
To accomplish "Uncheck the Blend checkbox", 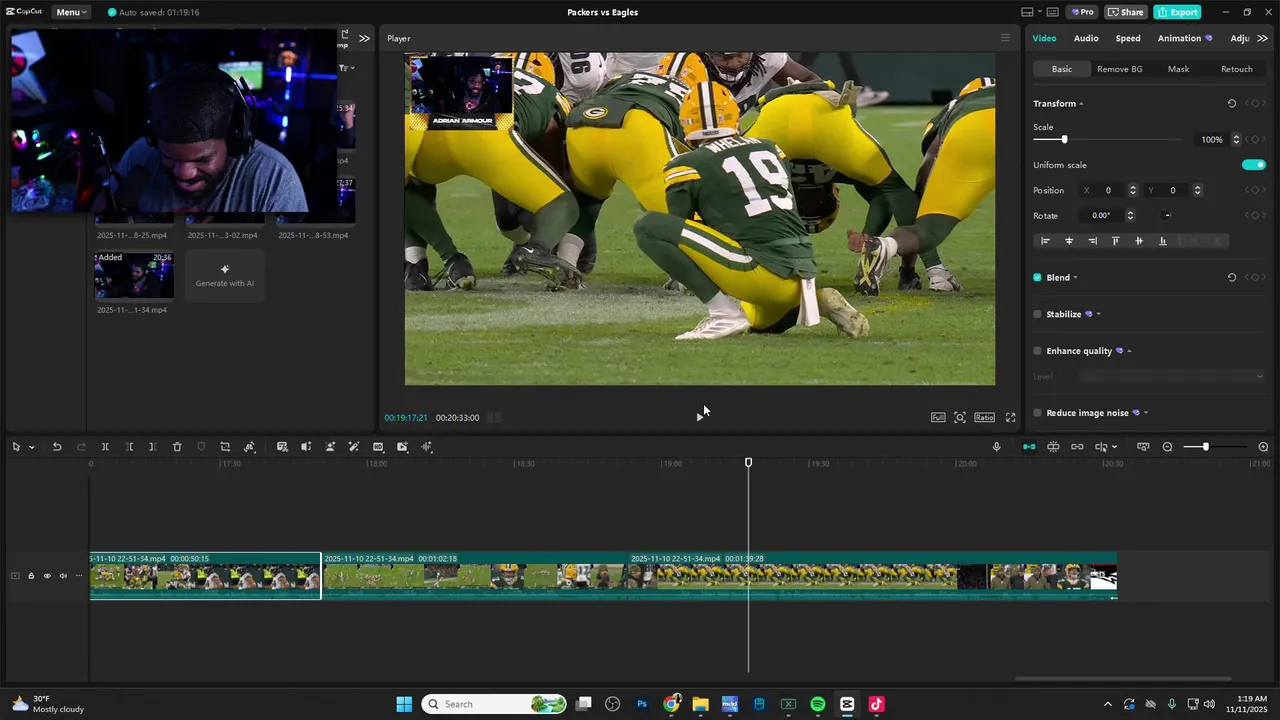I will click(1037, 278).
